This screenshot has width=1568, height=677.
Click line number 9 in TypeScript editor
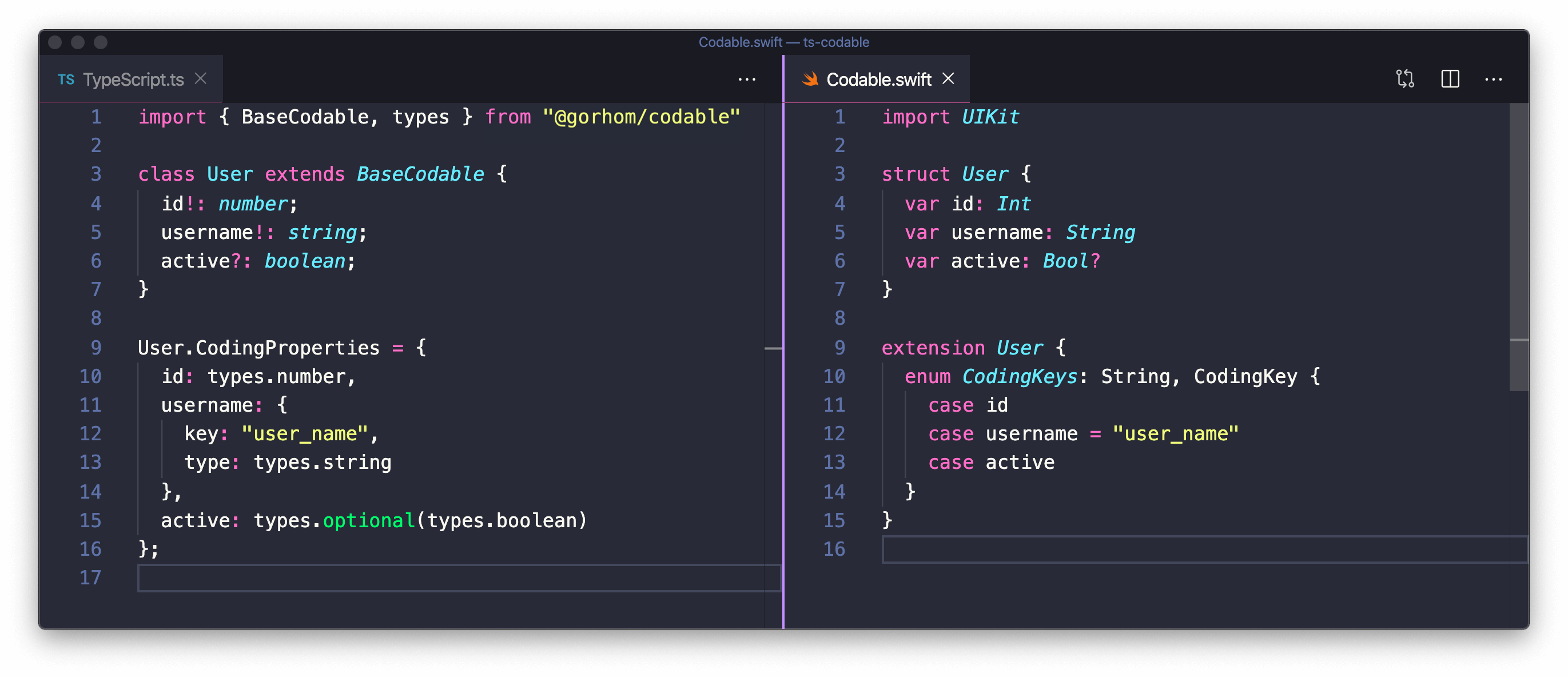click(96, 348)
